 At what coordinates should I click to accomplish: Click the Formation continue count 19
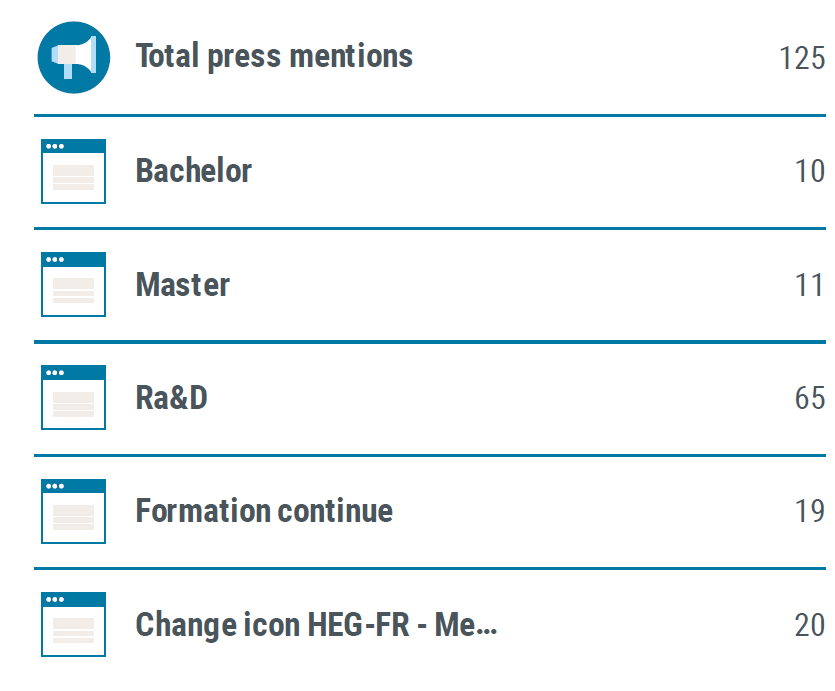809,511
